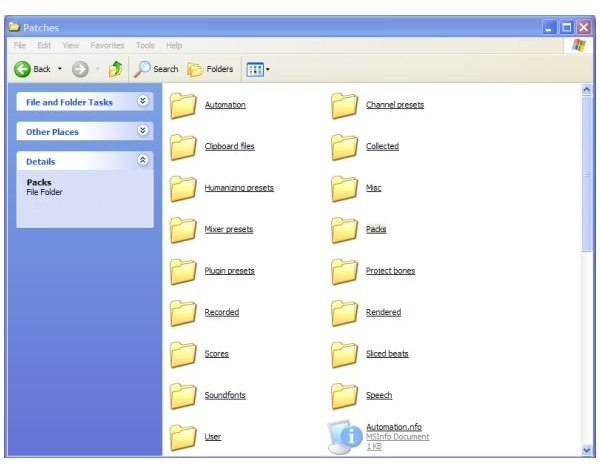600x466 pixels.
Task: Click the scrollbar down arrow
Action: [x=586, y=450]
